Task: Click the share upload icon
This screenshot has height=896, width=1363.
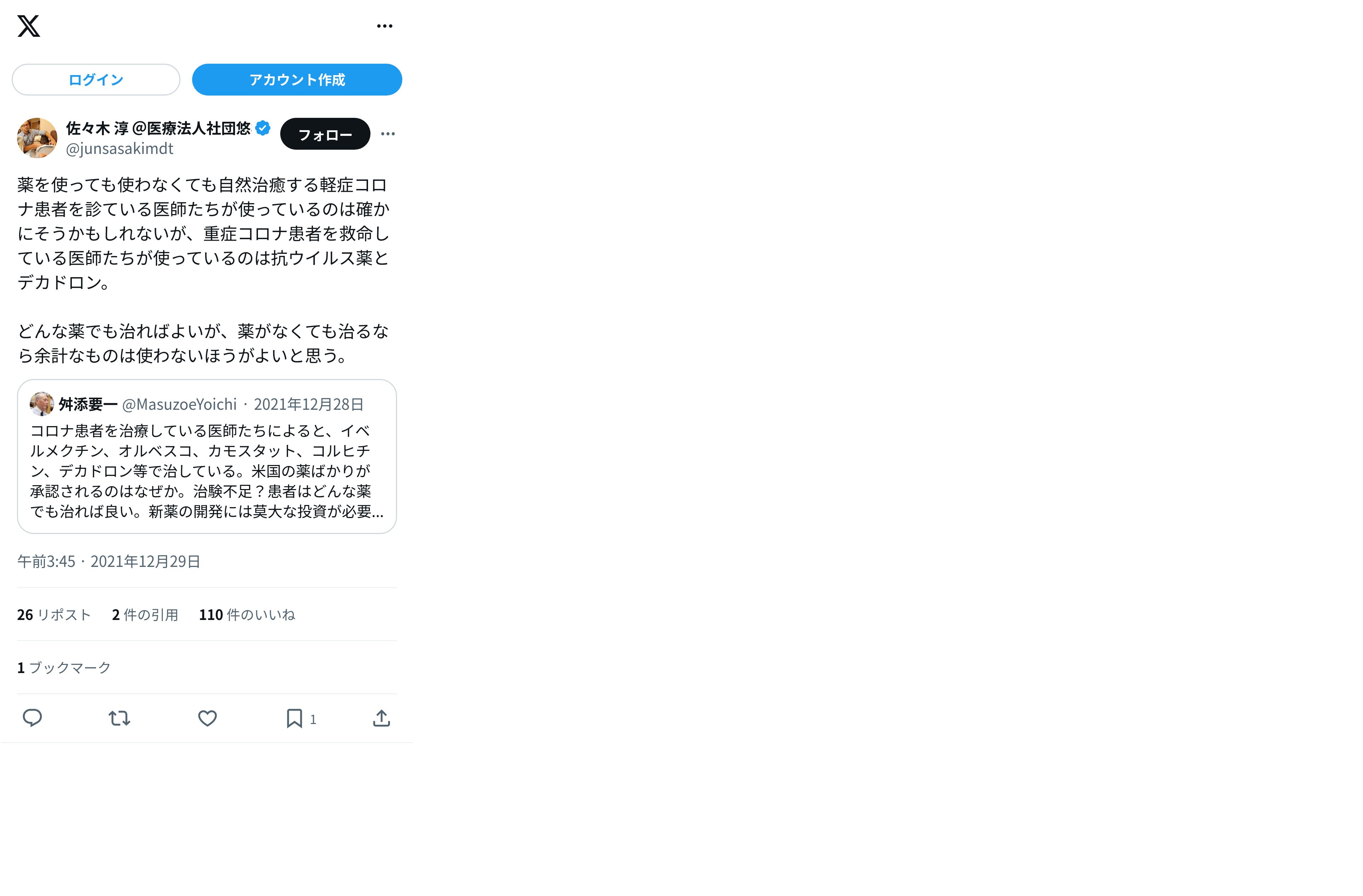Action: [381, 718]
